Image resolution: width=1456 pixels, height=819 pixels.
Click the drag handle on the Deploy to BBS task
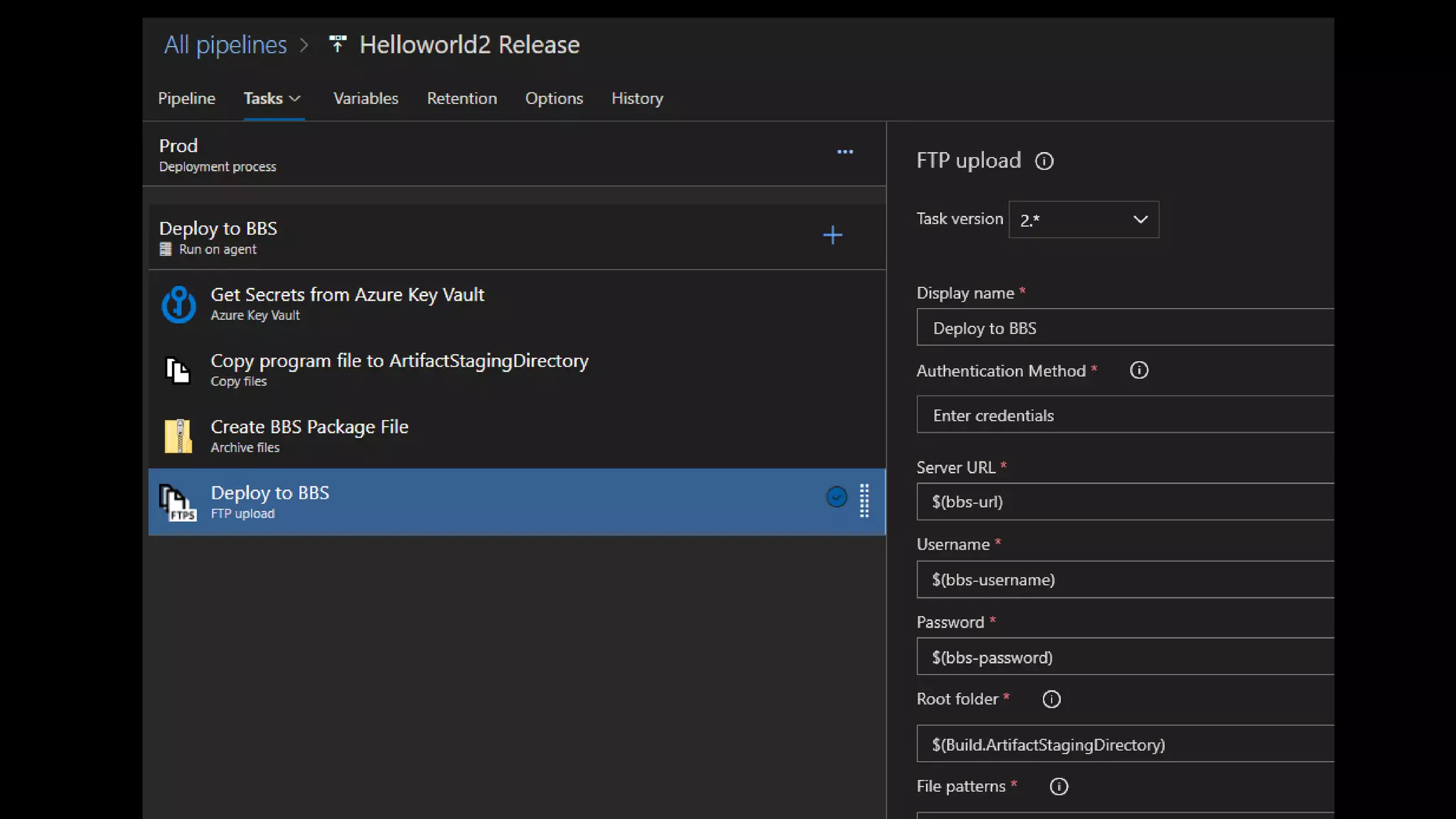pos(864,500)
